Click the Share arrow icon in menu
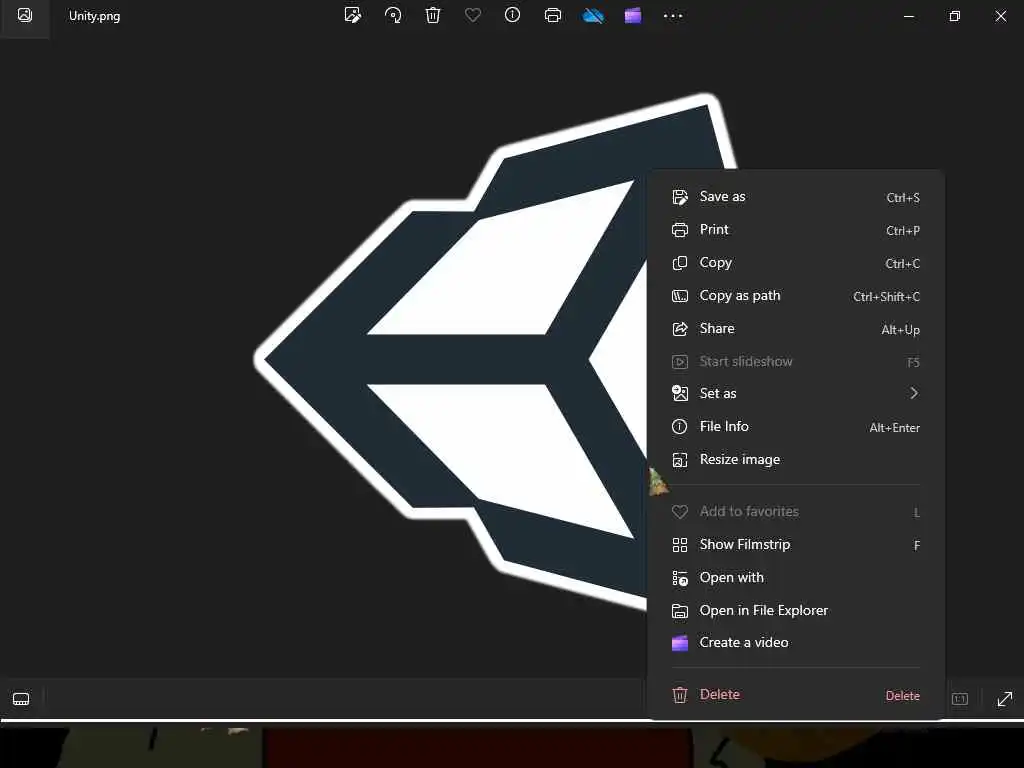Image resolution: width=1024 pixels, height=768 pixels. [680, 328]
